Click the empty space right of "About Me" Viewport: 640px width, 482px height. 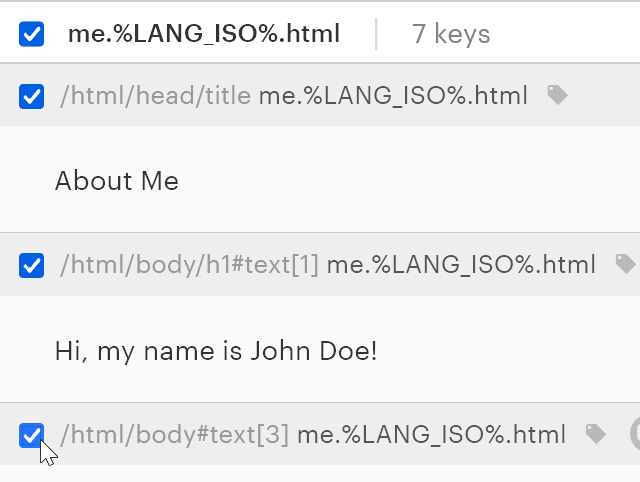pos(420,181)
